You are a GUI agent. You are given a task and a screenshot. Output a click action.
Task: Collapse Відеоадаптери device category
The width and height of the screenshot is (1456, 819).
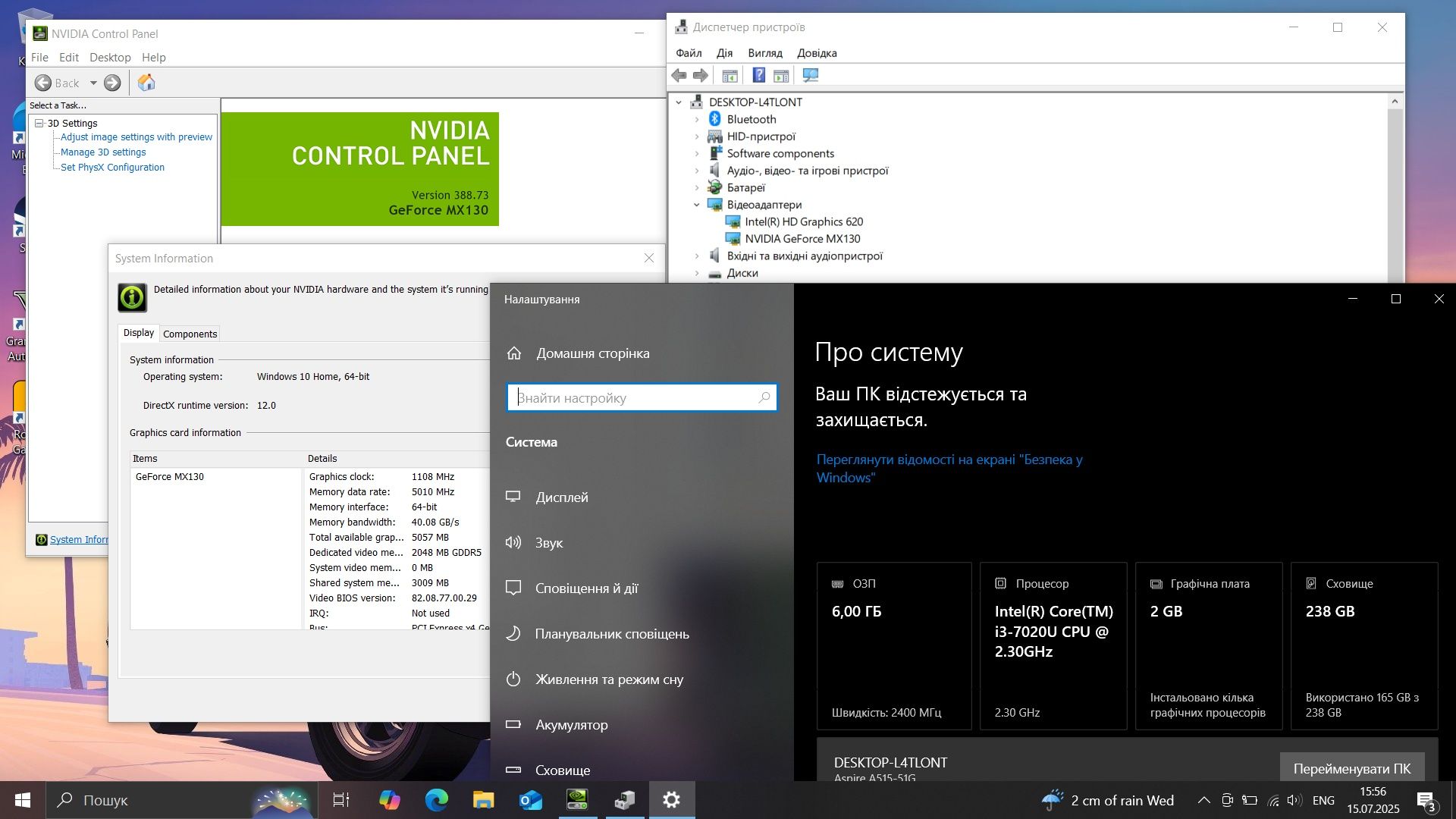(x=697, y=205)
